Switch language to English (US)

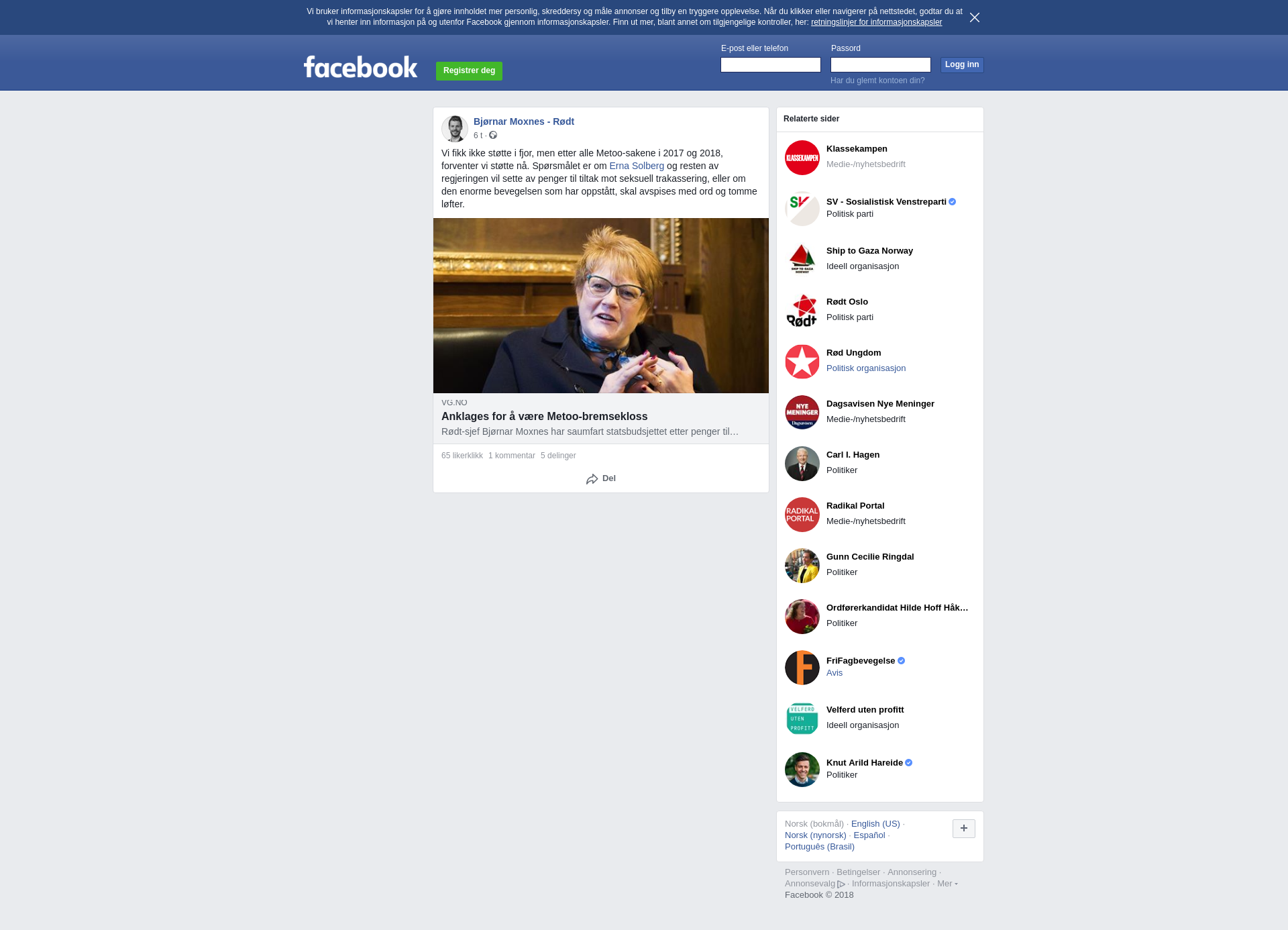click(x=875, y=824)
